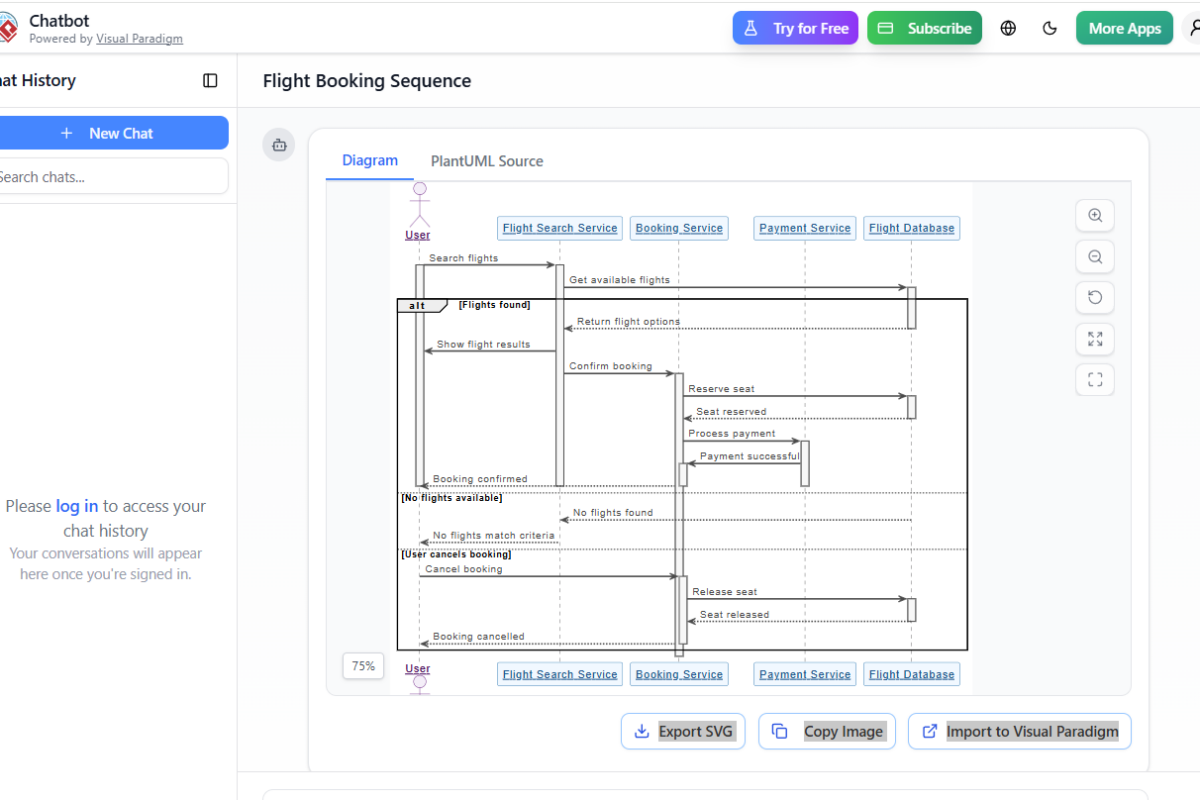This screenshot has height=800, width=1200.
Task: Import diagram to Visual Paradigm
Action: pyautogui.click(x=1019, y=731)
